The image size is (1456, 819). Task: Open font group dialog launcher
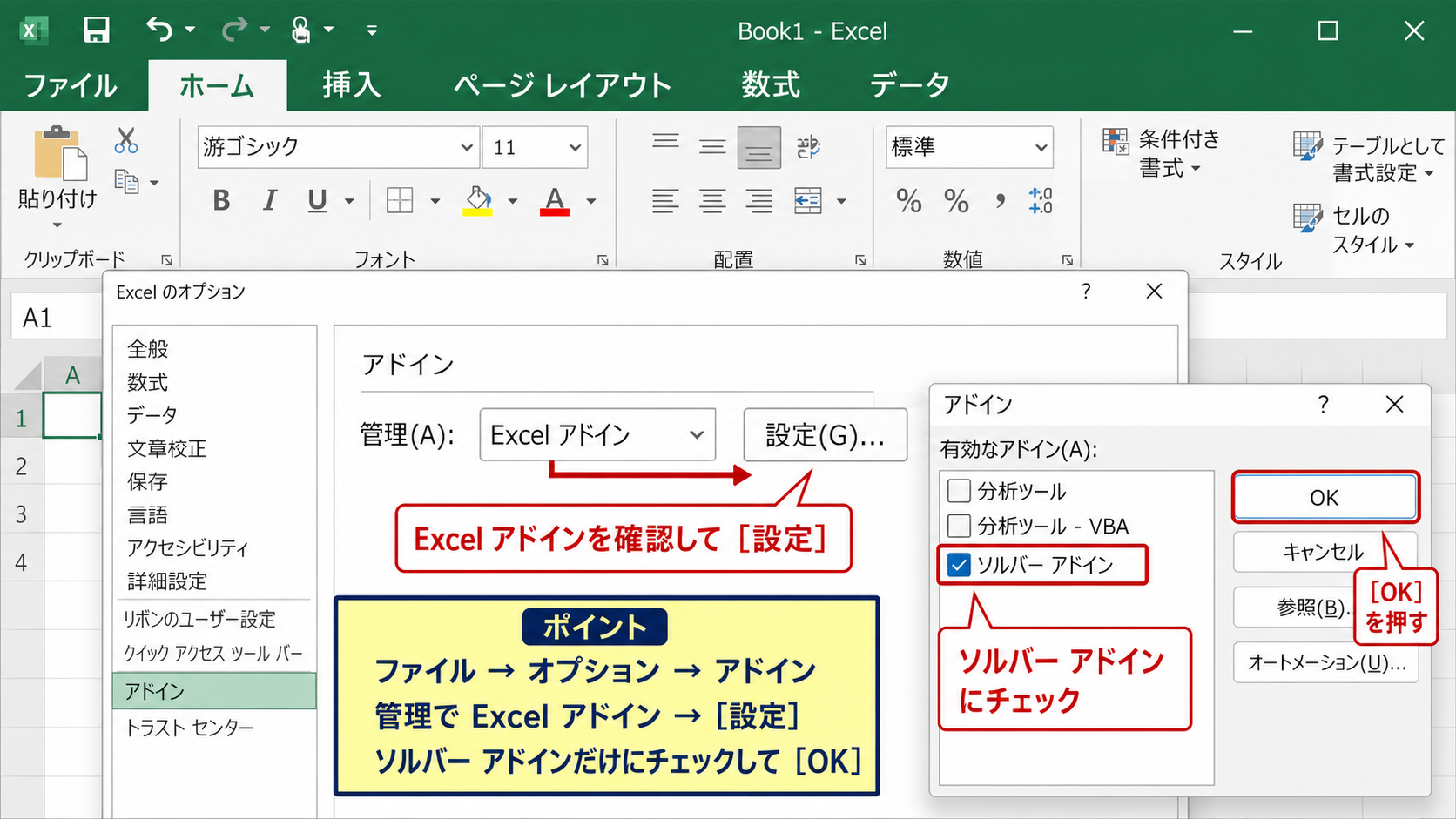[603, 259]
